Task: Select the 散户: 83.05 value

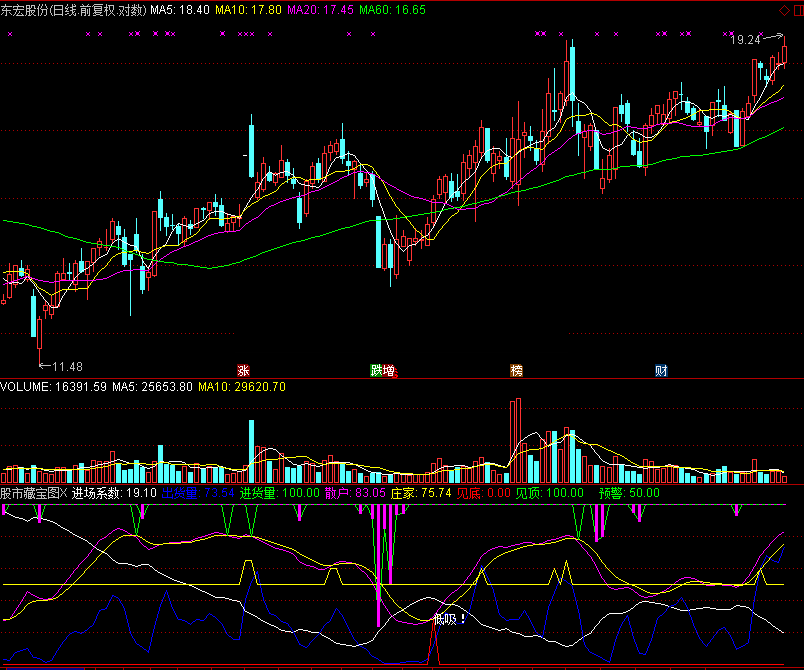Action: 355,493
